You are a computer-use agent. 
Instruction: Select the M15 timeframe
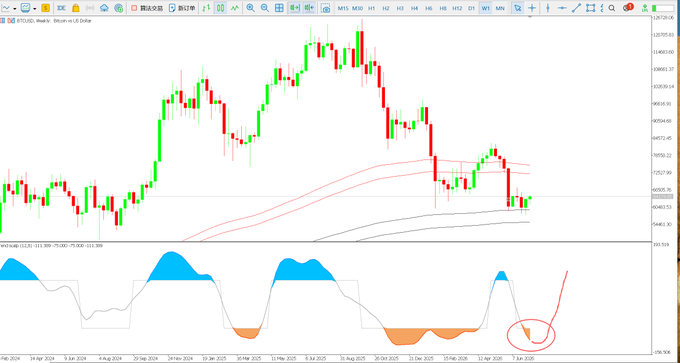click(x=343, y=8)
